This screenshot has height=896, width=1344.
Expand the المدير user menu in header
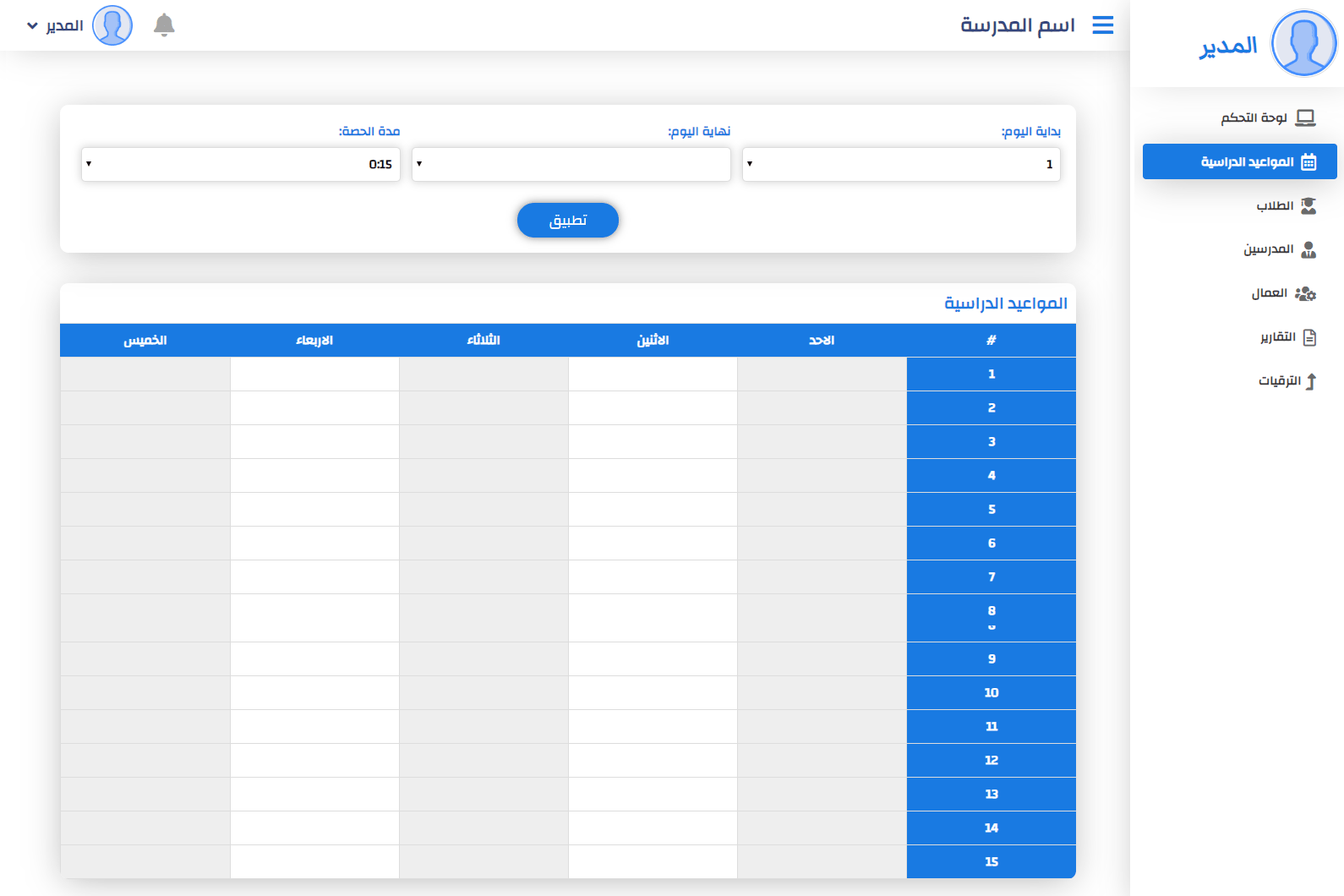click(55, 25)
